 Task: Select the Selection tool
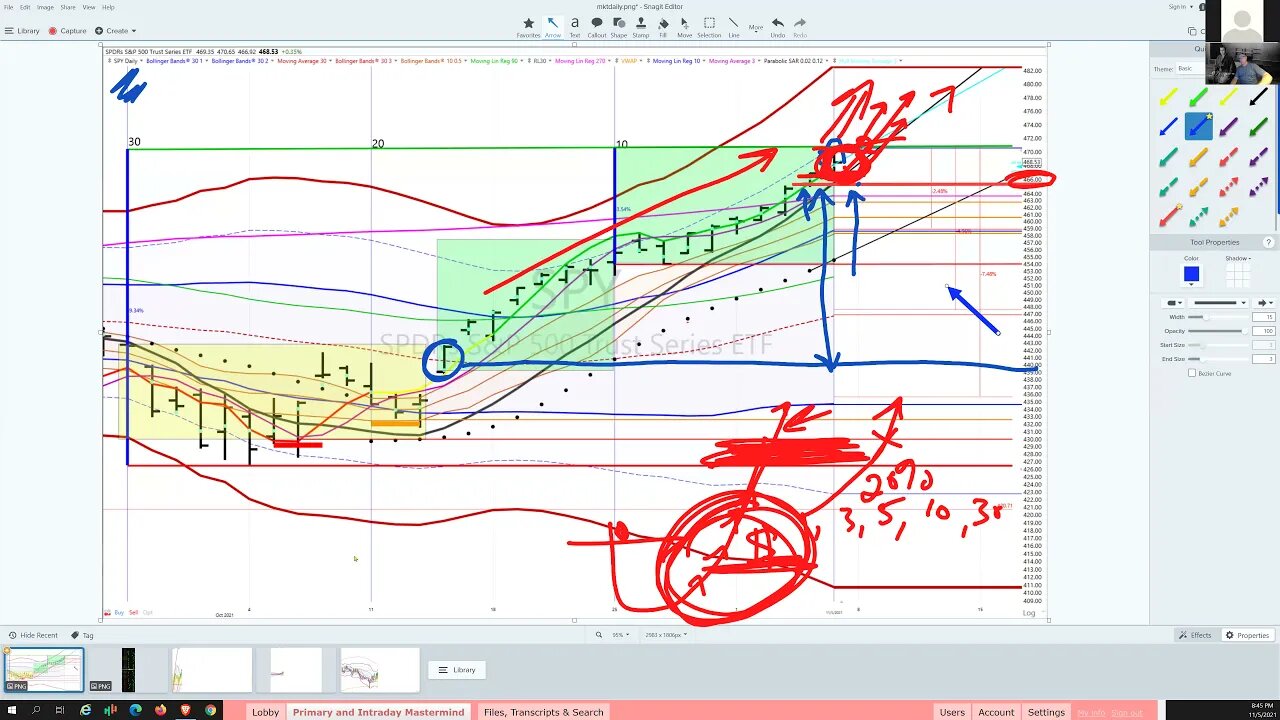[x=709, y=26]
